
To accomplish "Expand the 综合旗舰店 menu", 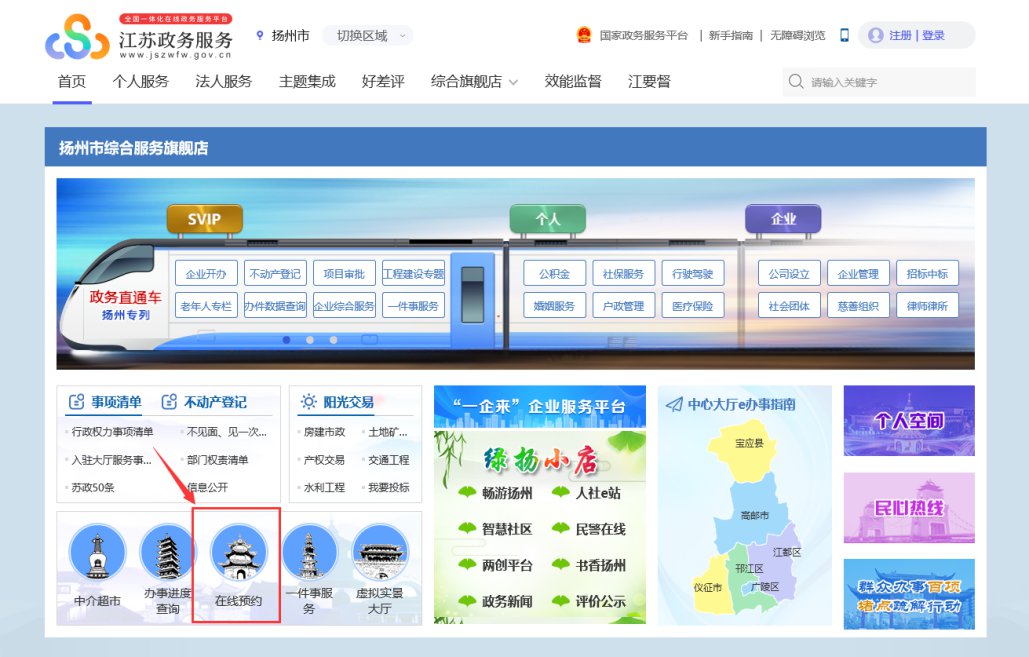I will tap(474, 82).
